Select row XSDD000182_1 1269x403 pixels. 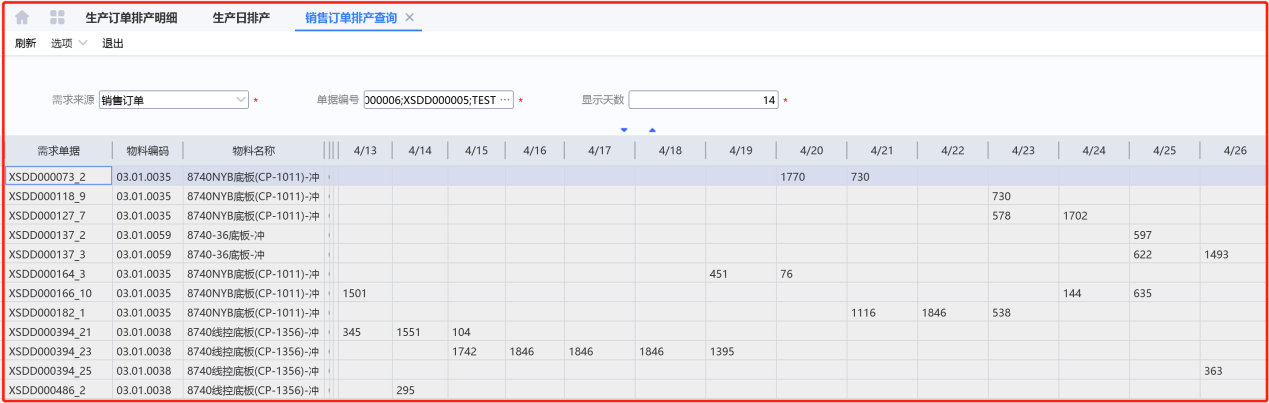click(x=636, y=312)
